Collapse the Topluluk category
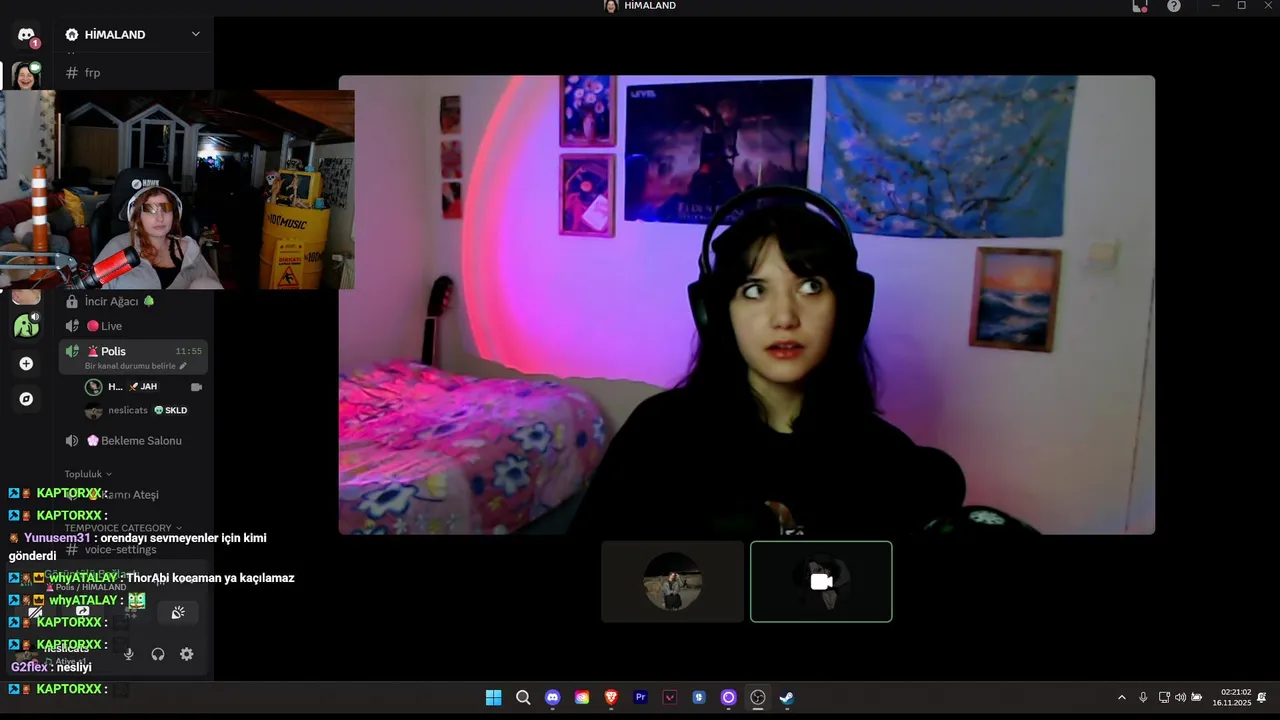1280x720 pixels. [x=88, y=474]
